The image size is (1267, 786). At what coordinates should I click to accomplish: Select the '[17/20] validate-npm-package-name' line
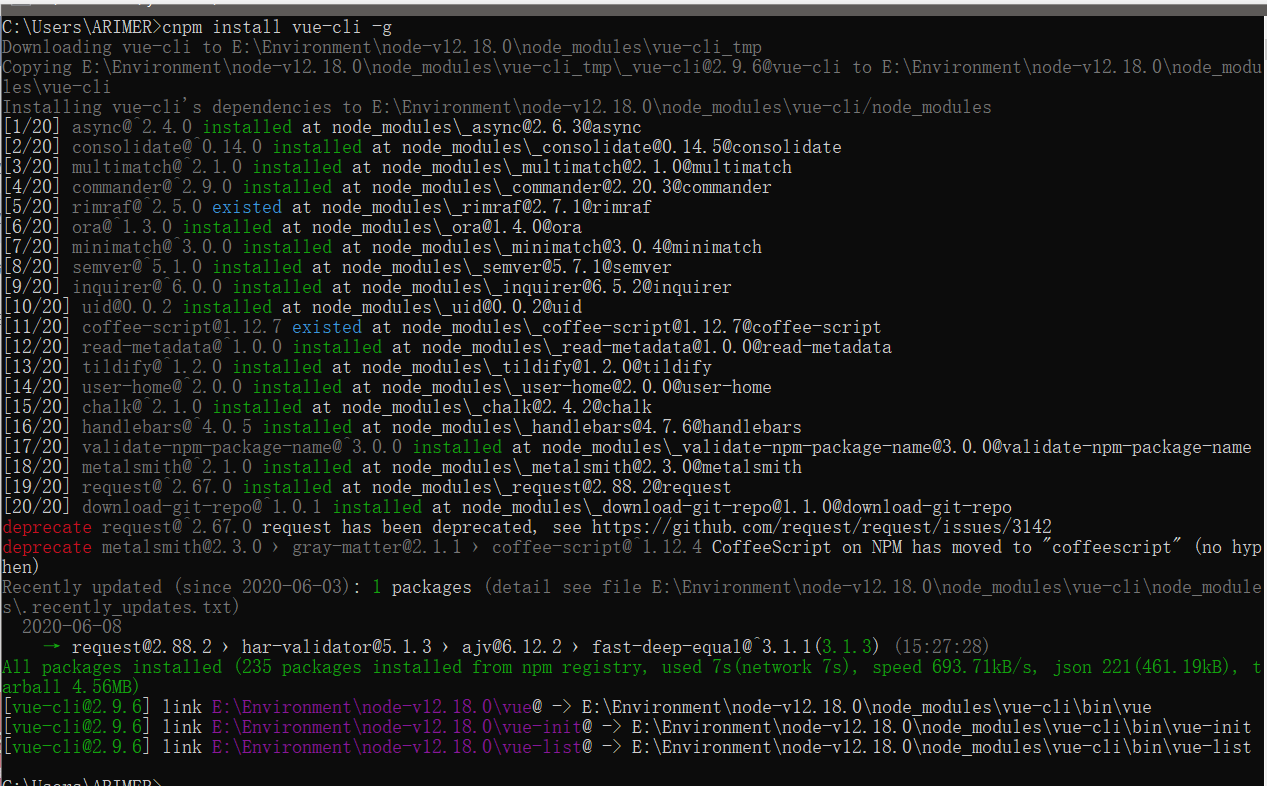(627, 447)
